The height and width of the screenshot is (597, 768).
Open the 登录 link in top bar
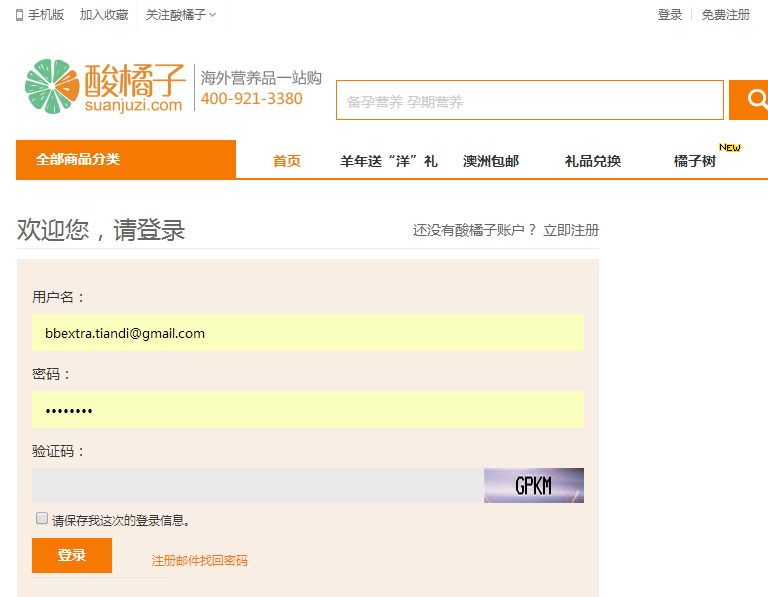[x=670, y=15]
